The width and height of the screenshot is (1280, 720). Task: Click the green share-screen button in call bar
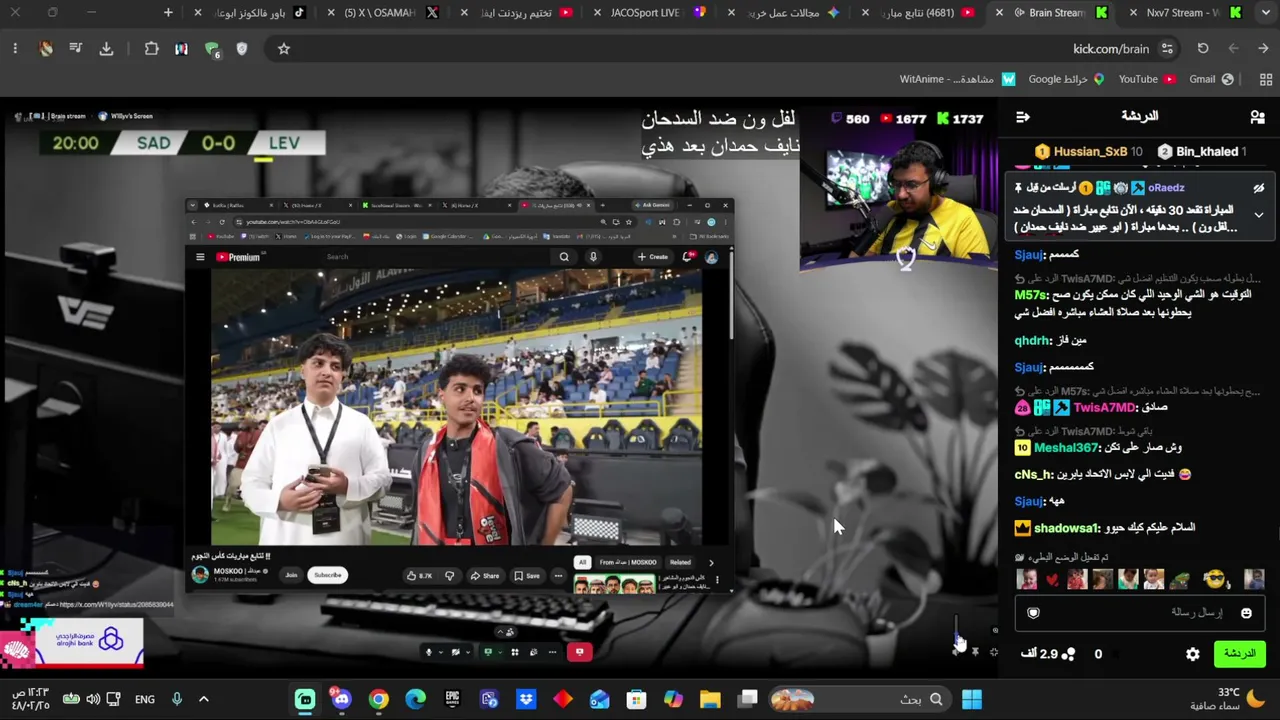coord(488,652)
